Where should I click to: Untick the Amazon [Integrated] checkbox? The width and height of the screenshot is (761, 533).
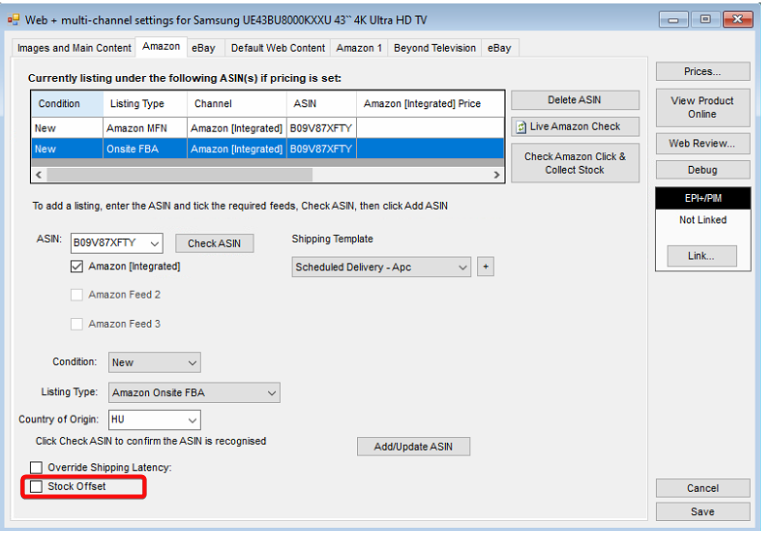click(x=77, y=267)
